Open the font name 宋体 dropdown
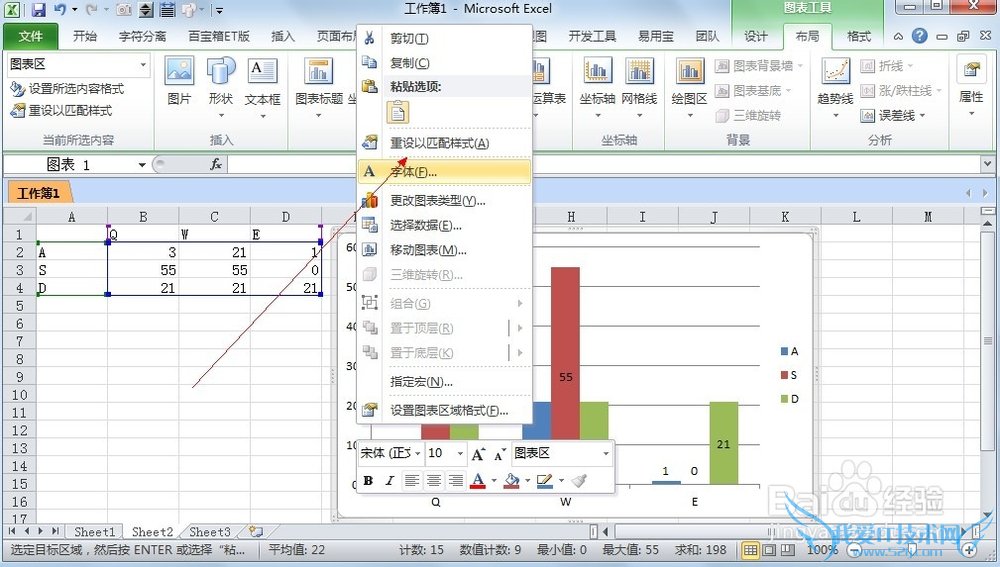Image resolution: width=1000 pixels, height=567 pixels. (418, 453)
